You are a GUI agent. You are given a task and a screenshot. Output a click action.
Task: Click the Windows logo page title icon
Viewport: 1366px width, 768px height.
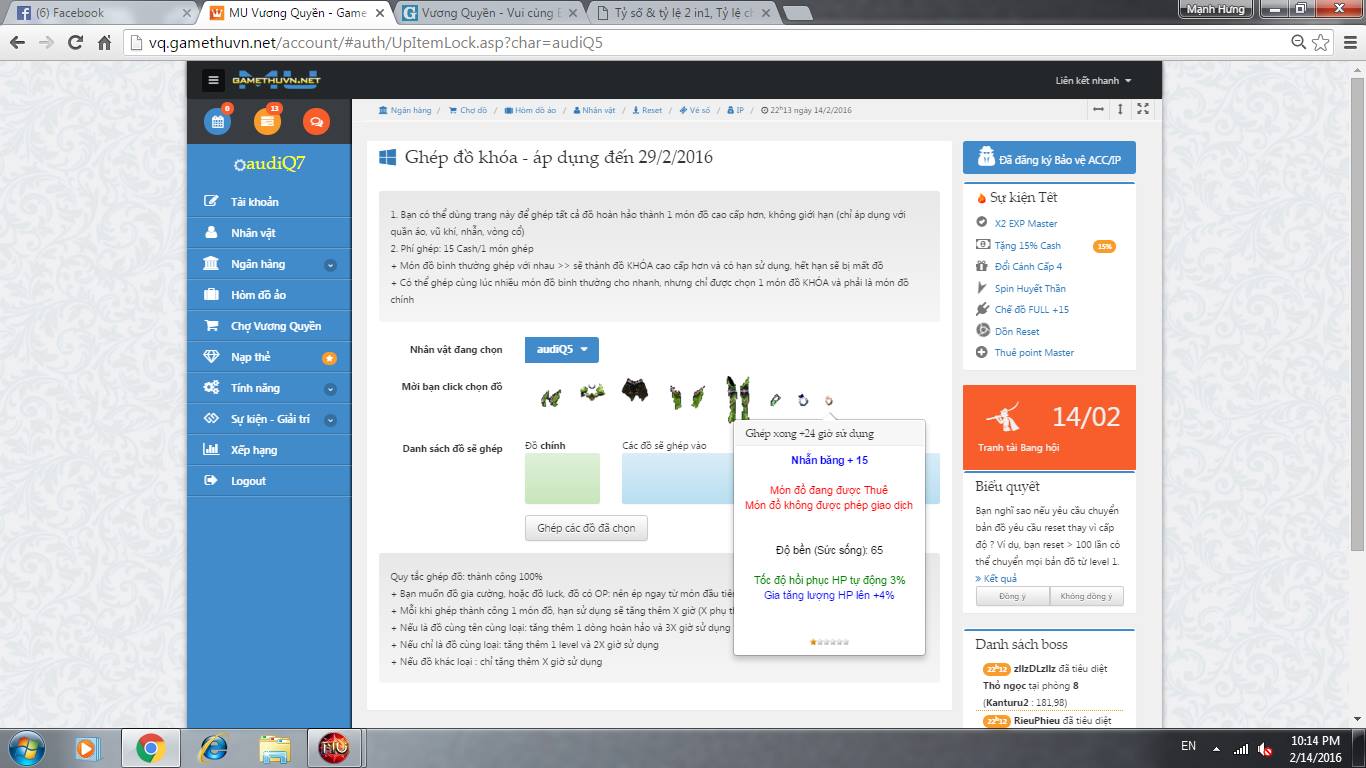coord(388,157)
